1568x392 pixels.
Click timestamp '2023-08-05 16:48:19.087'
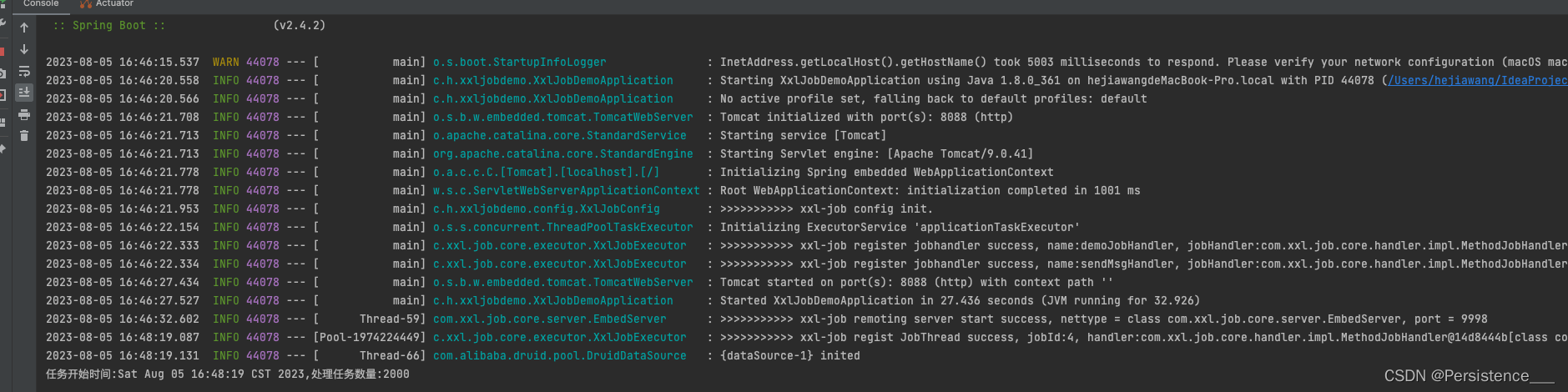click(x=123, y=337)
